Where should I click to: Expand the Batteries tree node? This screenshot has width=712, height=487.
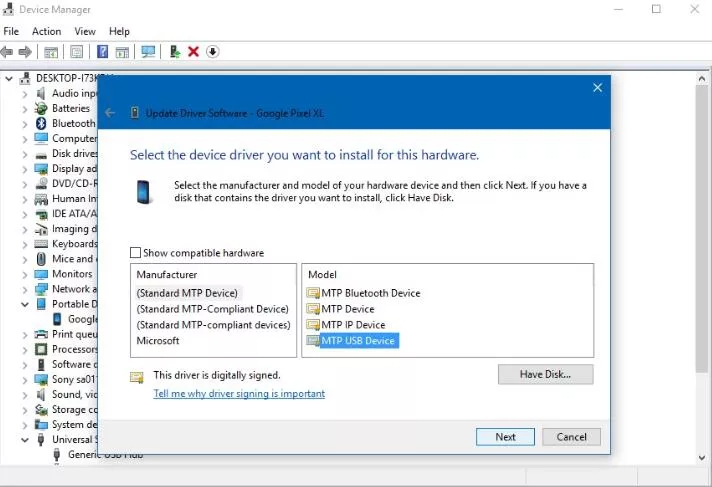25,109
